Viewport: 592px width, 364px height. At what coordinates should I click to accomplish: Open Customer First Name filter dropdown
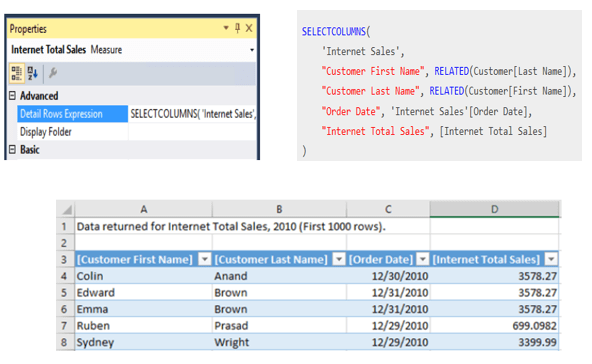(205, 259)
